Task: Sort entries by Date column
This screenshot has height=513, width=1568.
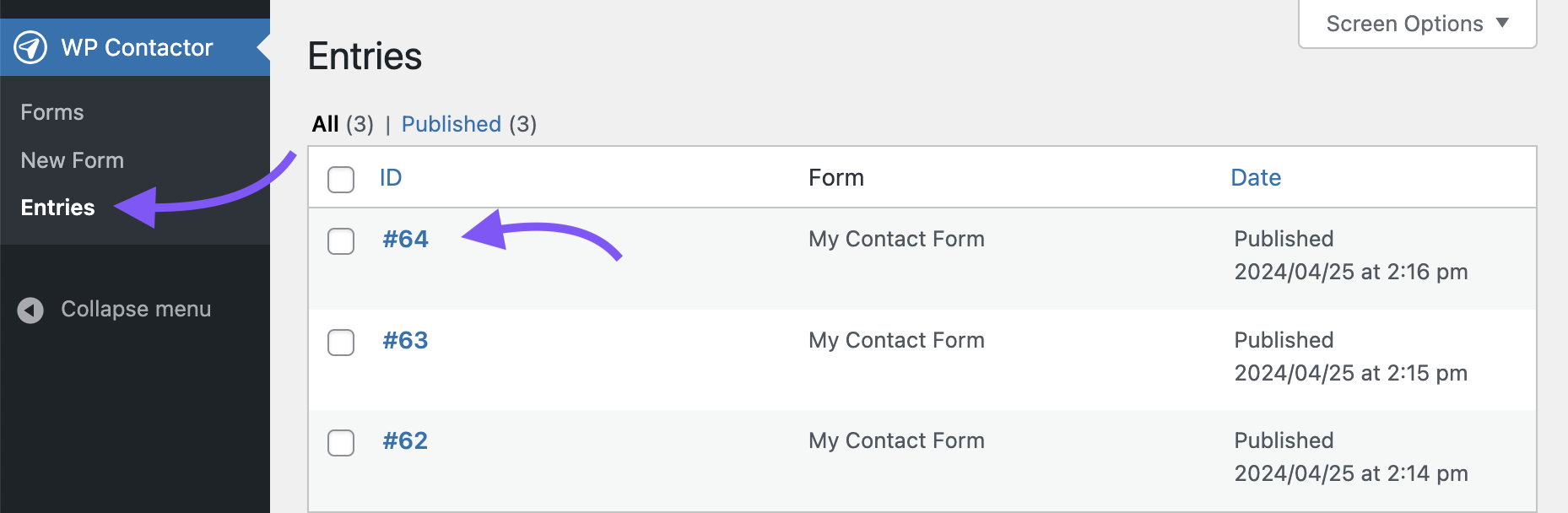Action: pyautogui.click(x=1256, y=177)
